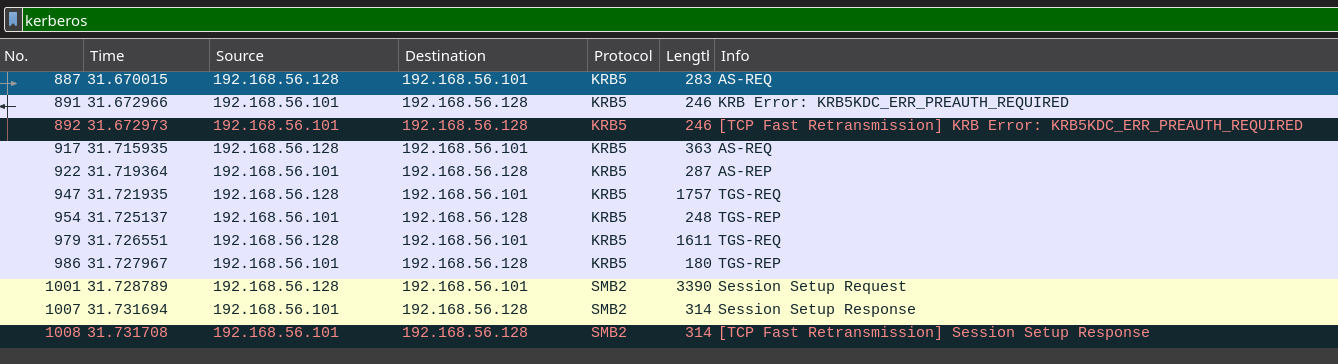This screenshot has width=1338, height=364.
Task: Click KRB5 protocol cell of packet 954
Action: coord(609,218)
